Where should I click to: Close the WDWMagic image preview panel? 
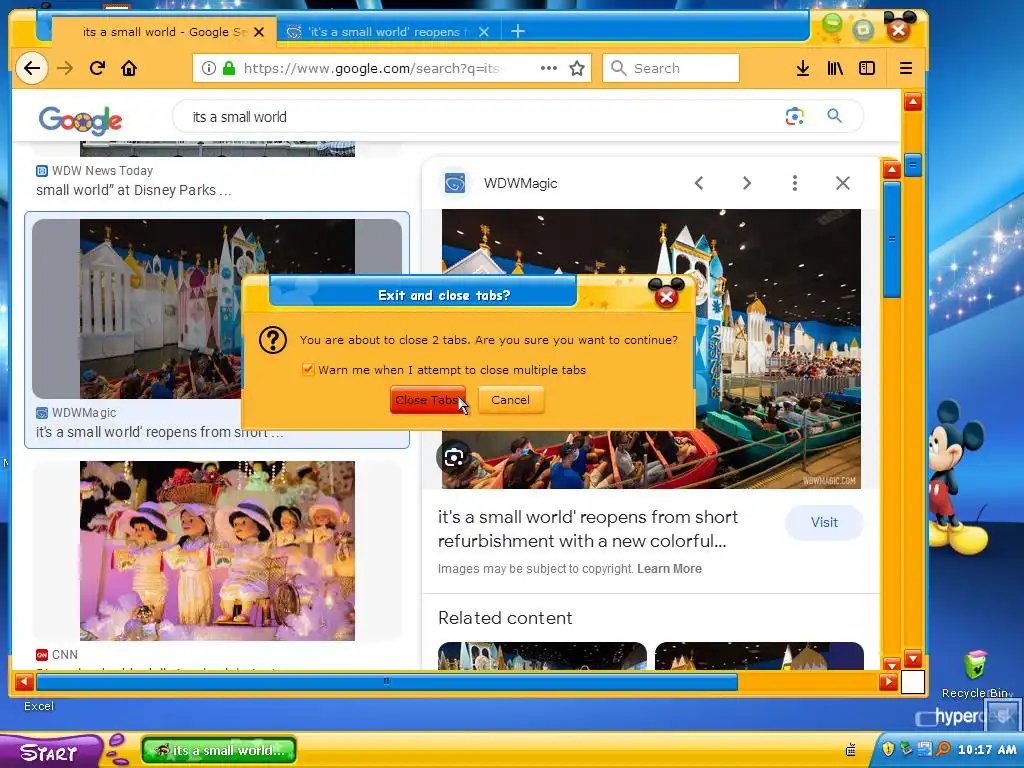843,183
